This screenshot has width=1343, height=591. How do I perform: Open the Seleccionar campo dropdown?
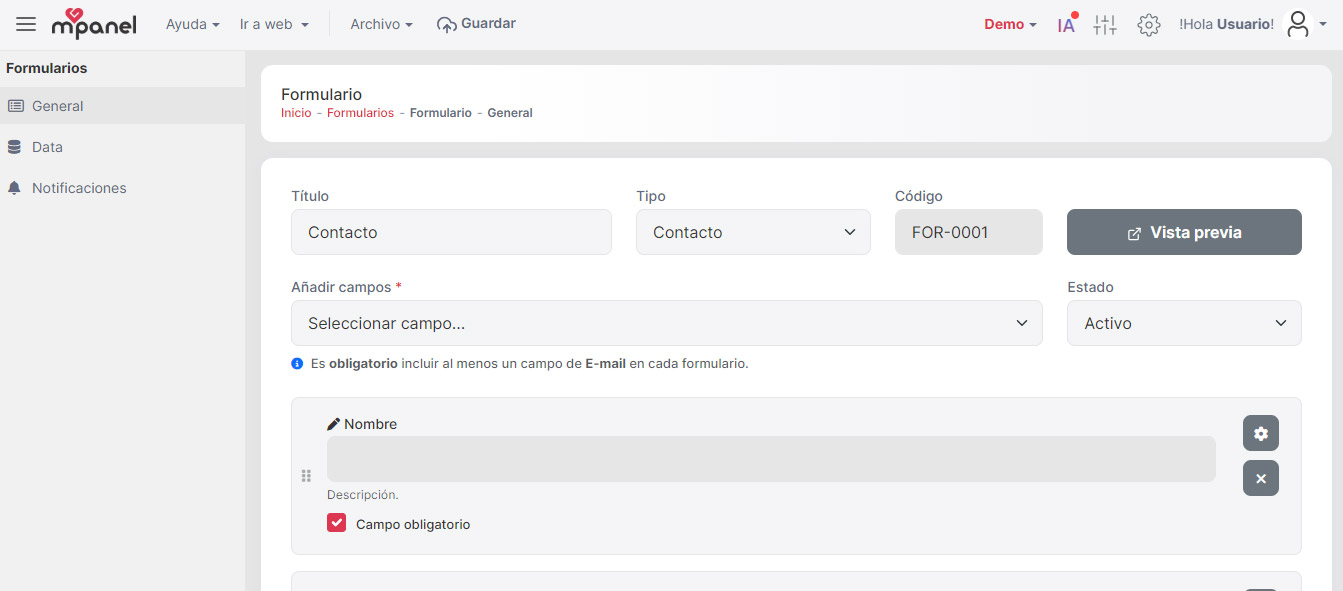(666, 323)
